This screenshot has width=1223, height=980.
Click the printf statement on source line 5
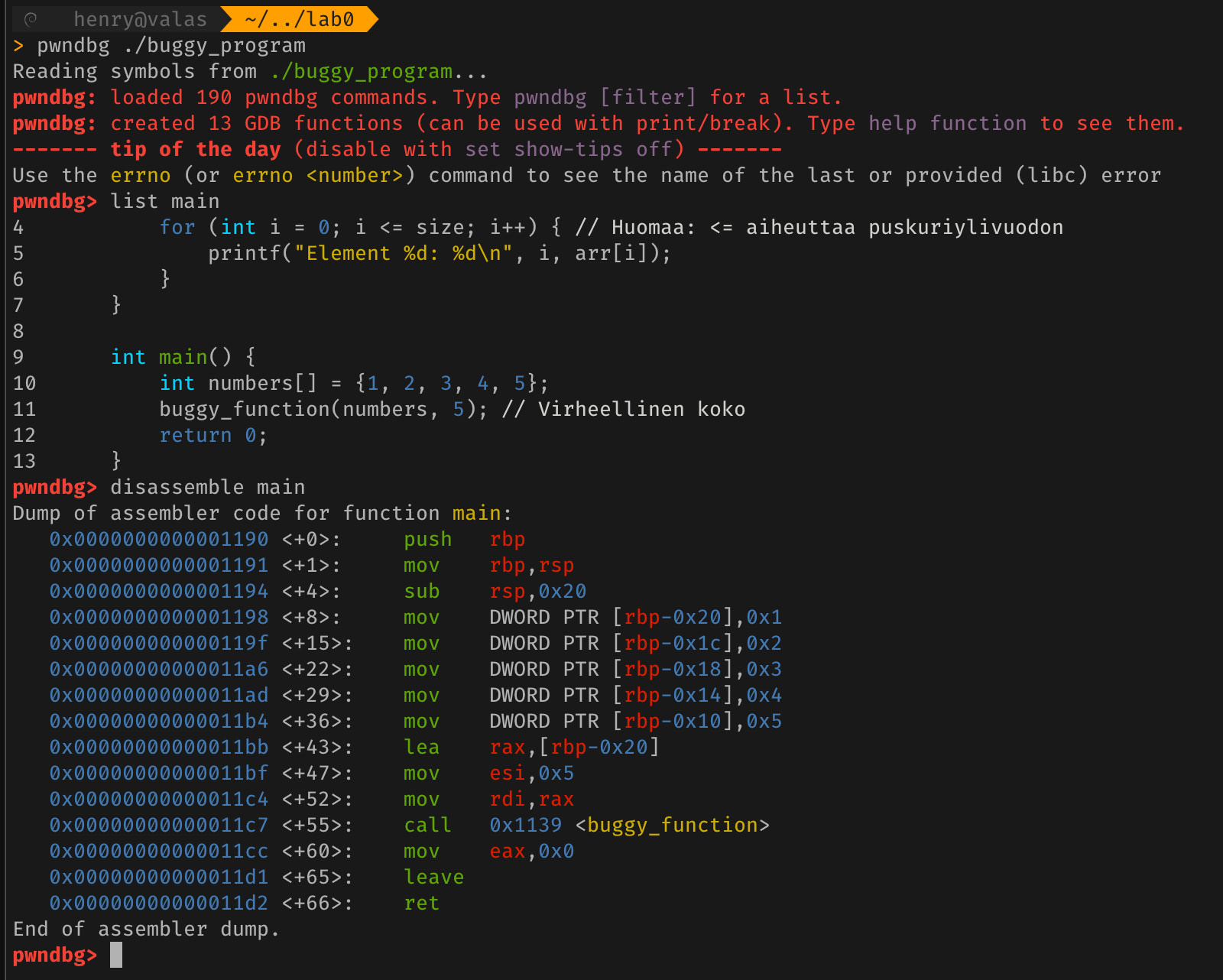439,254
